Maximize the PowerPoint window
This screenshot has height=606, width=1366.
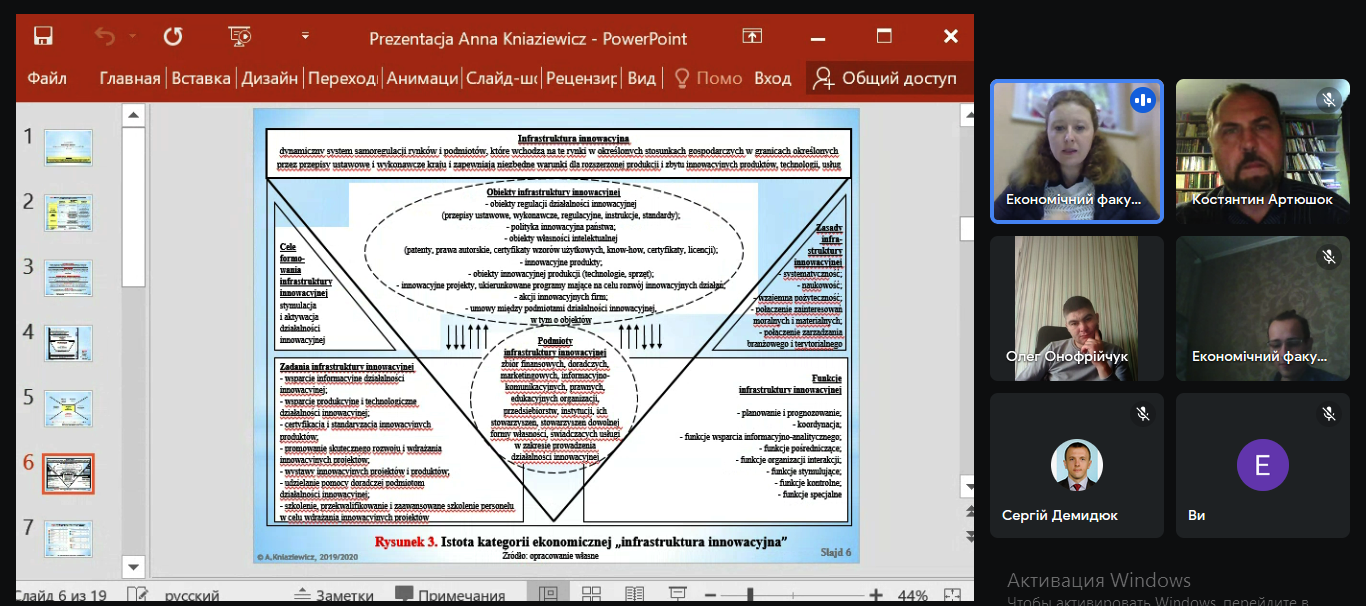point(884,37)
